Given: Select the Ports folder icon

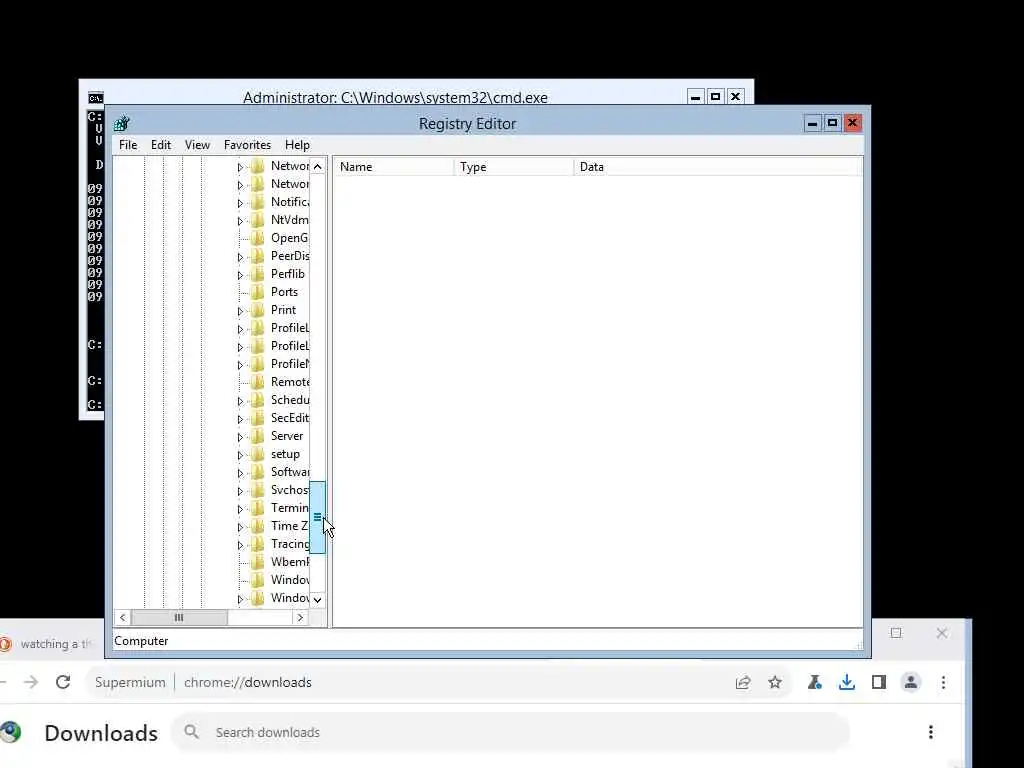Looking at the screenshot, I should point(258,292).
